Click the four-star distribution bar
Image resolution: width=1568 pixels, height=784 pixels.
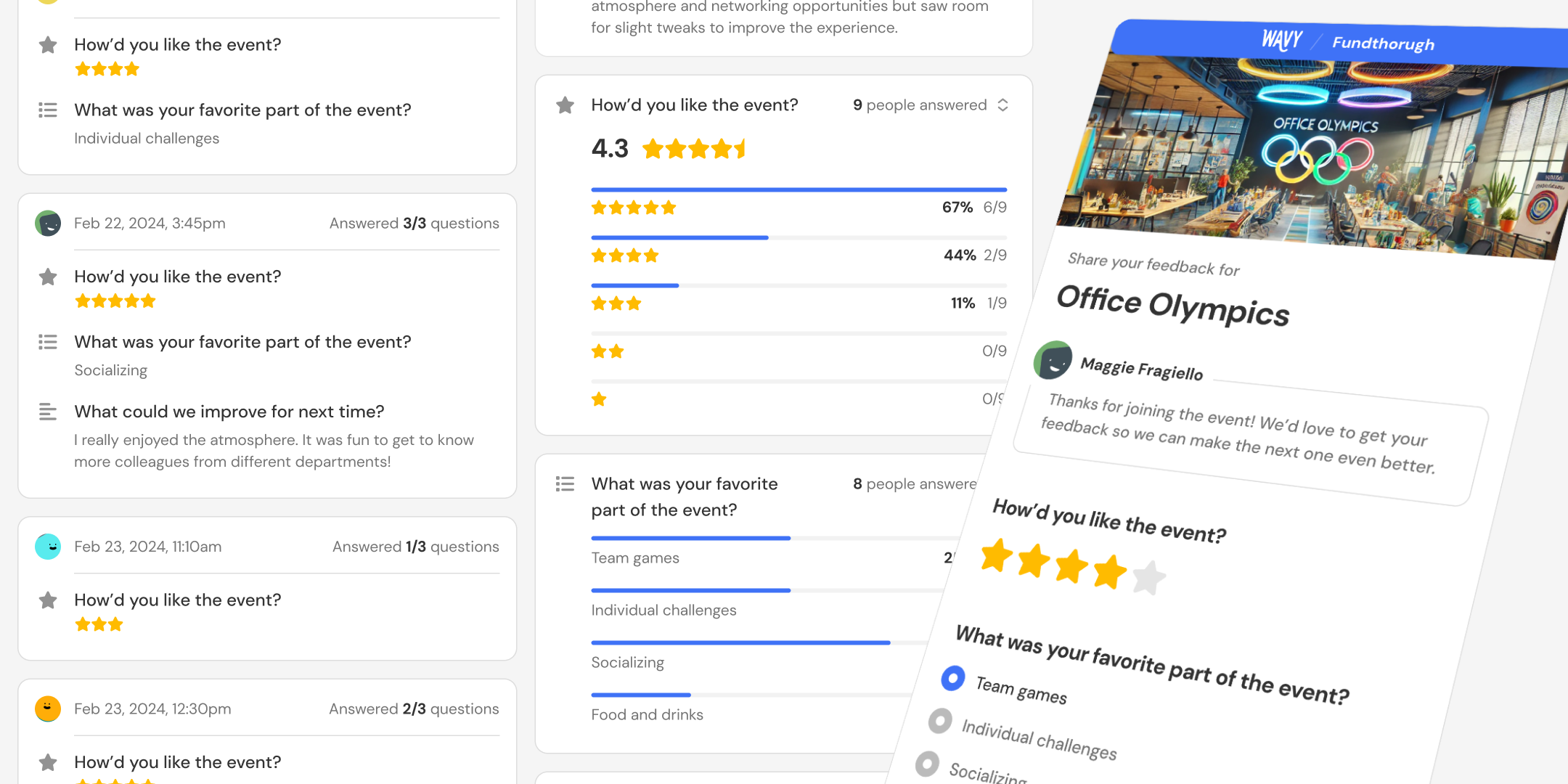click(x=799, y=237)
